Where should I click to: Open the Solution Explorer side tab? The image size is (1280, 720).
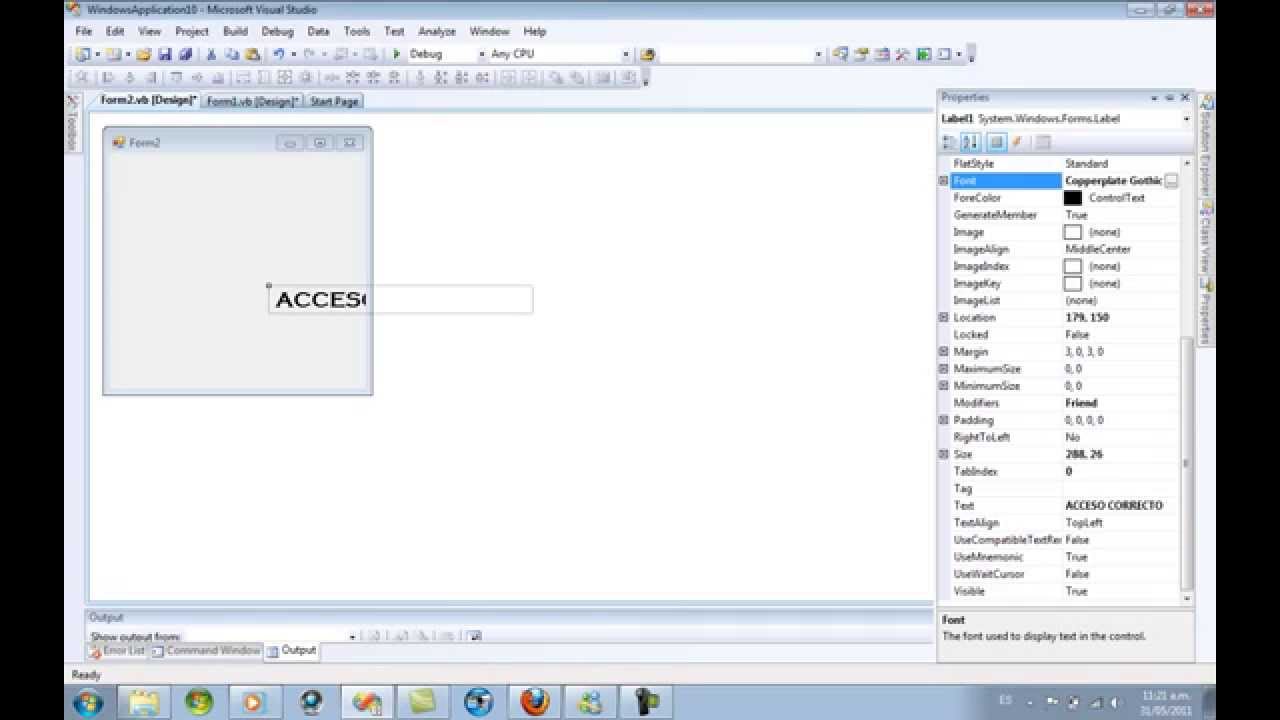coord(1206,146)
